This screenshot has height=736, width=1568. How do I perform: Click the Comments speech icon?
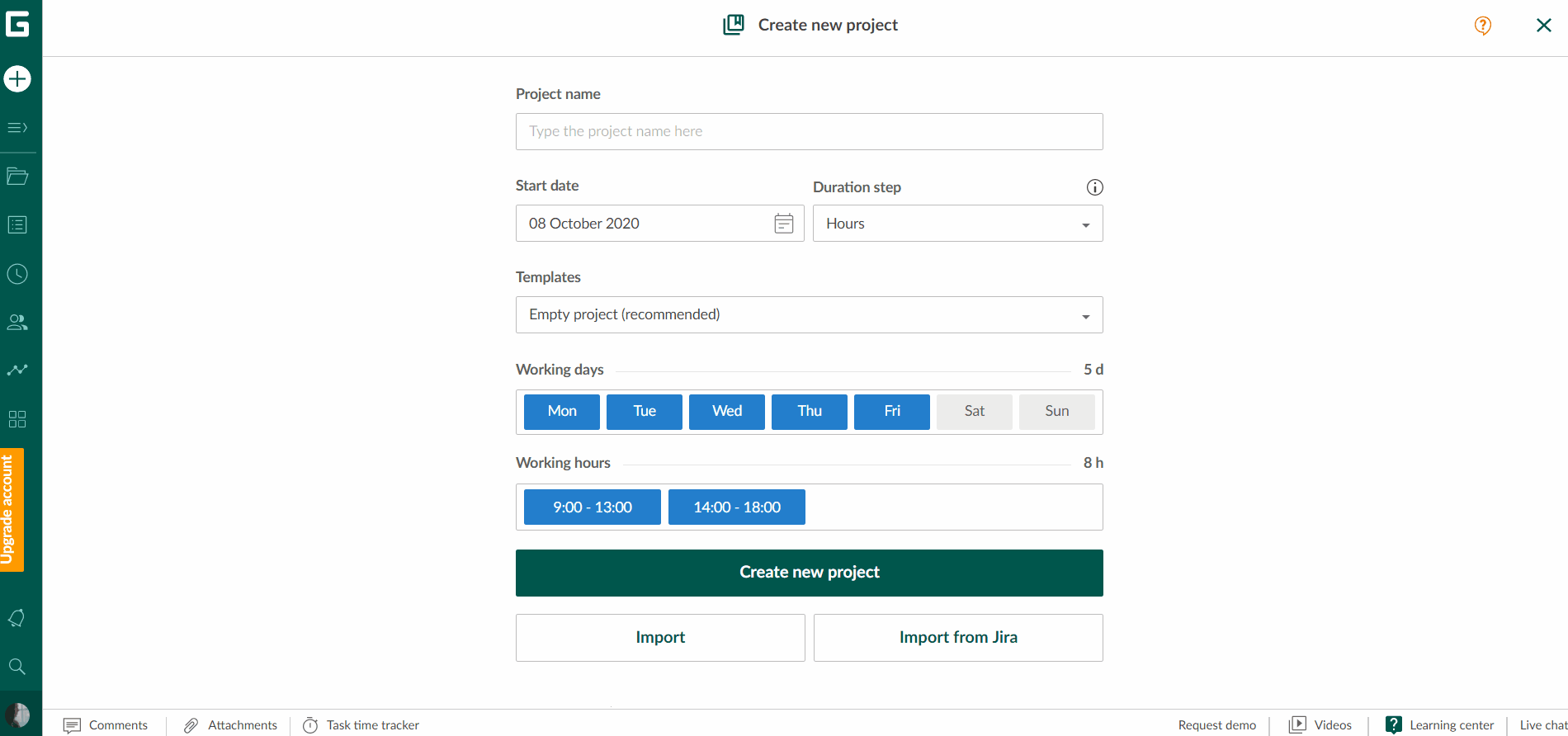coord(72,725)
